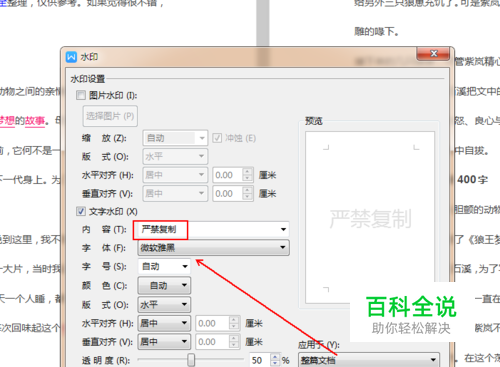This screenshot has height=367, width=500.
Task: Click text watermark horizontal offset field
Action: click(212, 323)
